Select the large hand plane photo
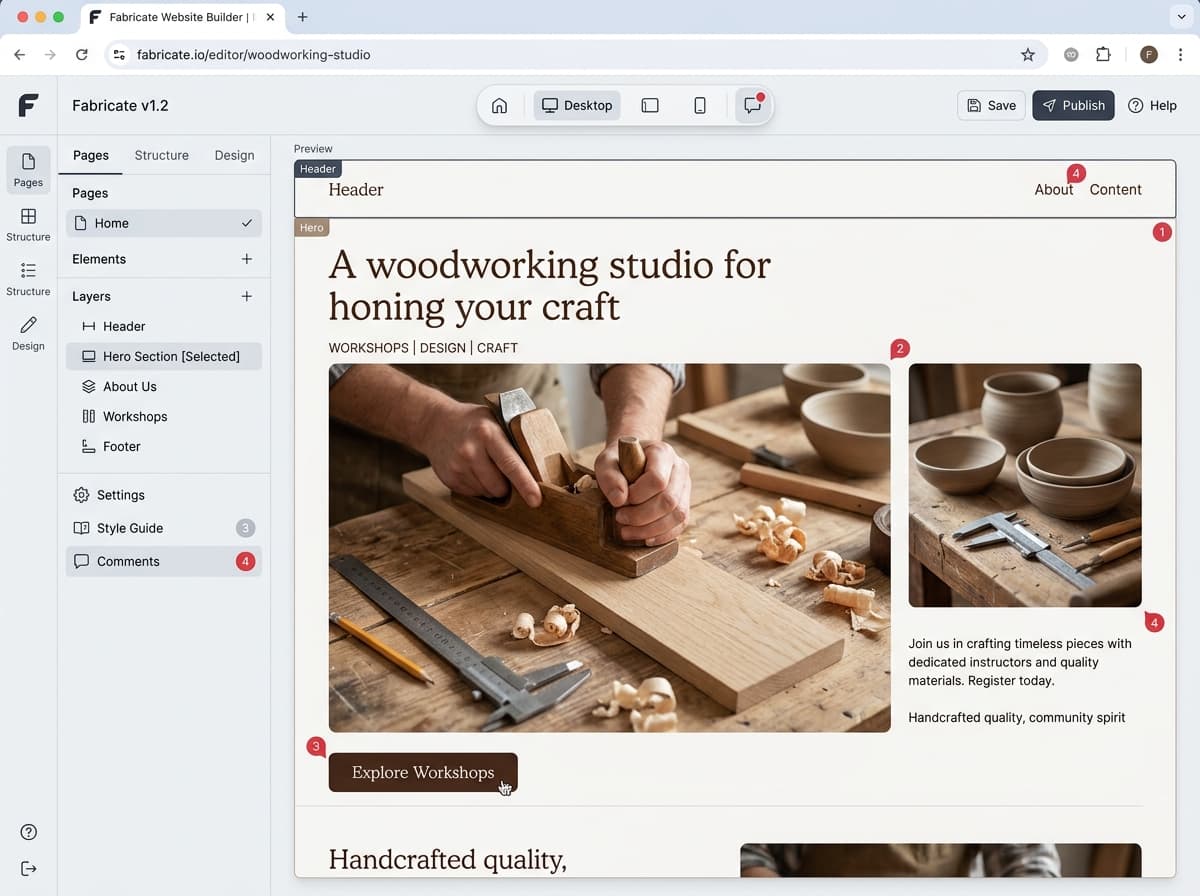Screen dimensions: 1200x896 pyautogui.click(x=609, y=548)
